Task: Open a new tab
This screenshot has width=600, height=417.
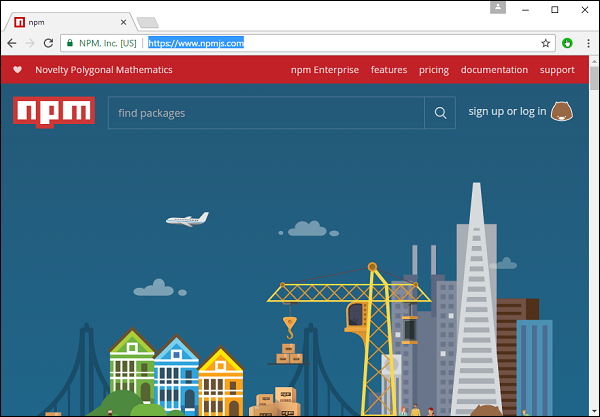Action: (x=148, y=23)
